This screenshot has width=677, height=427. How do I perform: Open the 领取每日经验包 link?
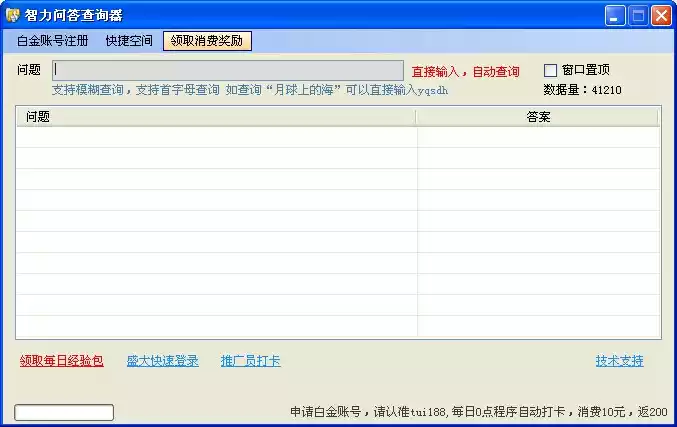[x=61, y=361]
